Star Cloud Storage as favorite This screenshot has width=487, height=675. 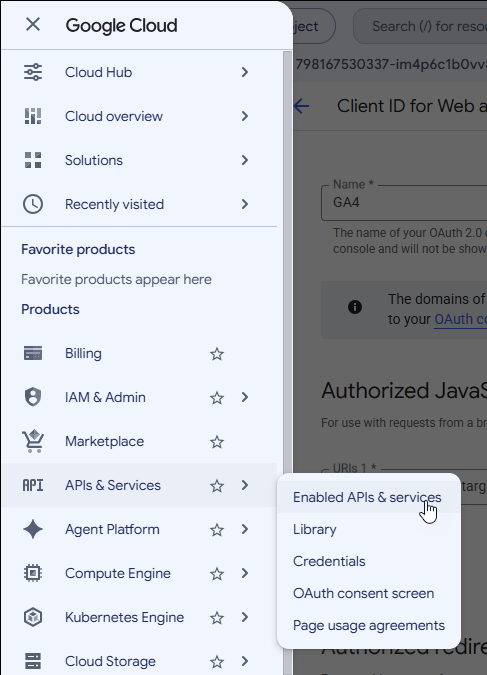coord(217,662)
